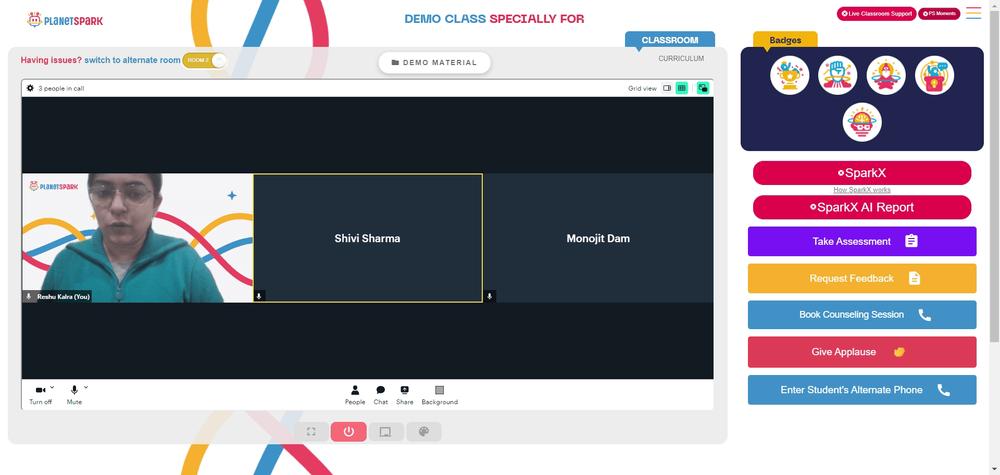Click Reshu Kalra's microphone status icon
Viewport: 1000px width, 475px height.
pos(29,296)
